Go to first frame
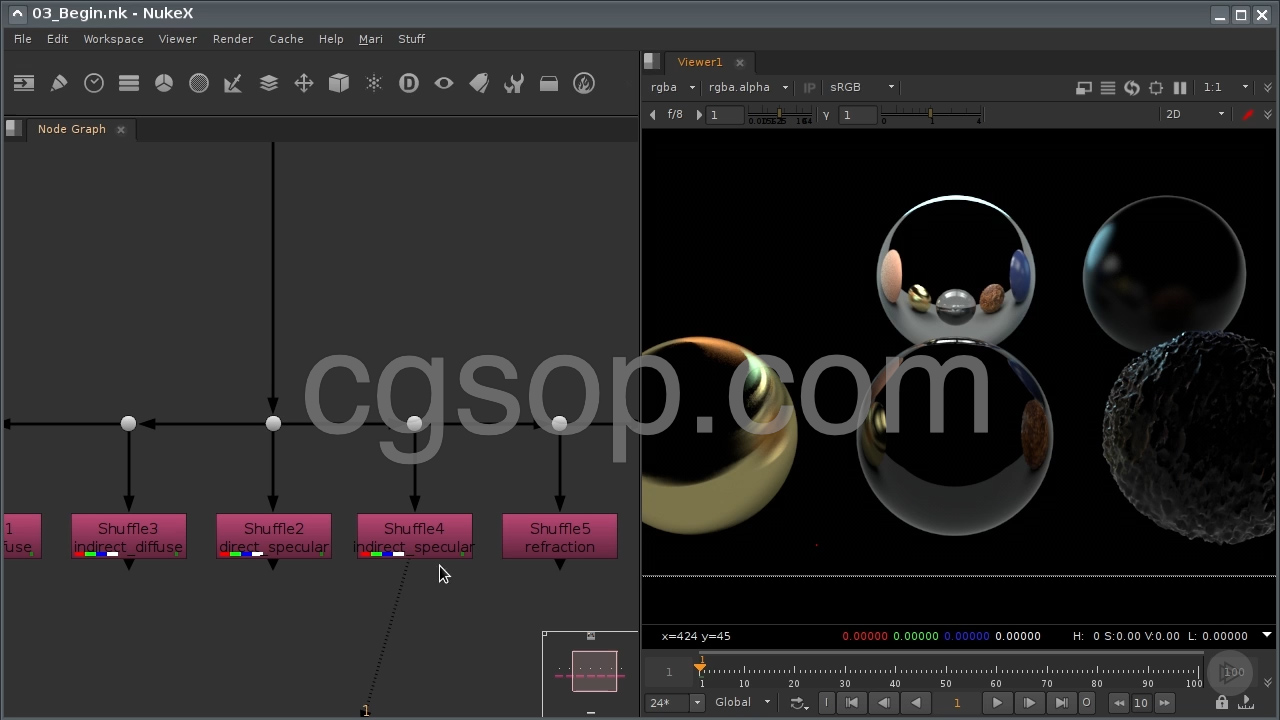1280x720 pixels. coord(852,703)
